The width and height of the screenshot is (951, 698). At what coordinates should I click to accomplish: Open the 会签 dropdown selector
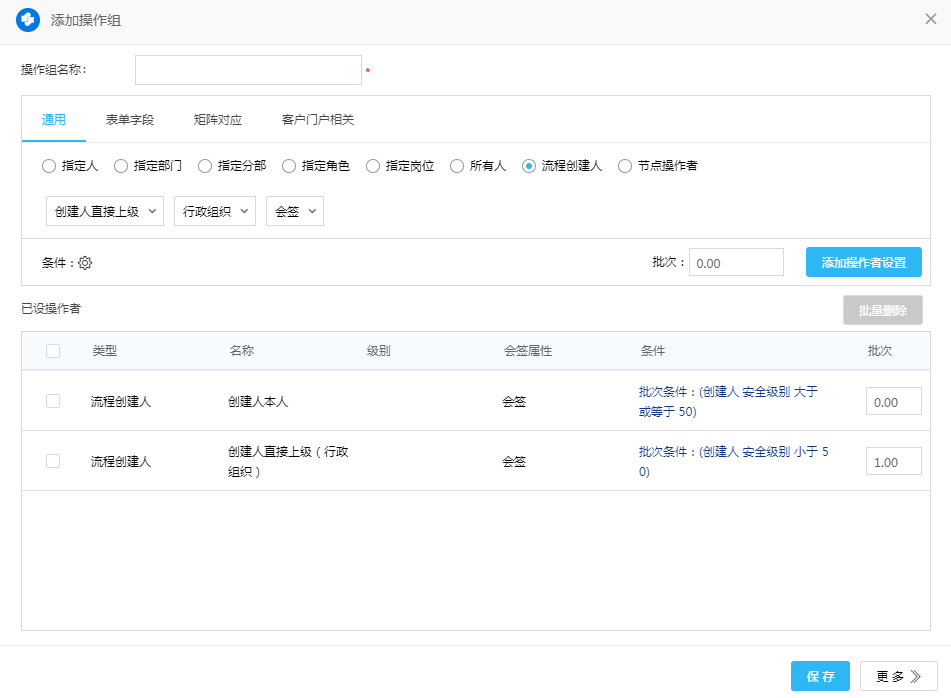coord(295,211)
